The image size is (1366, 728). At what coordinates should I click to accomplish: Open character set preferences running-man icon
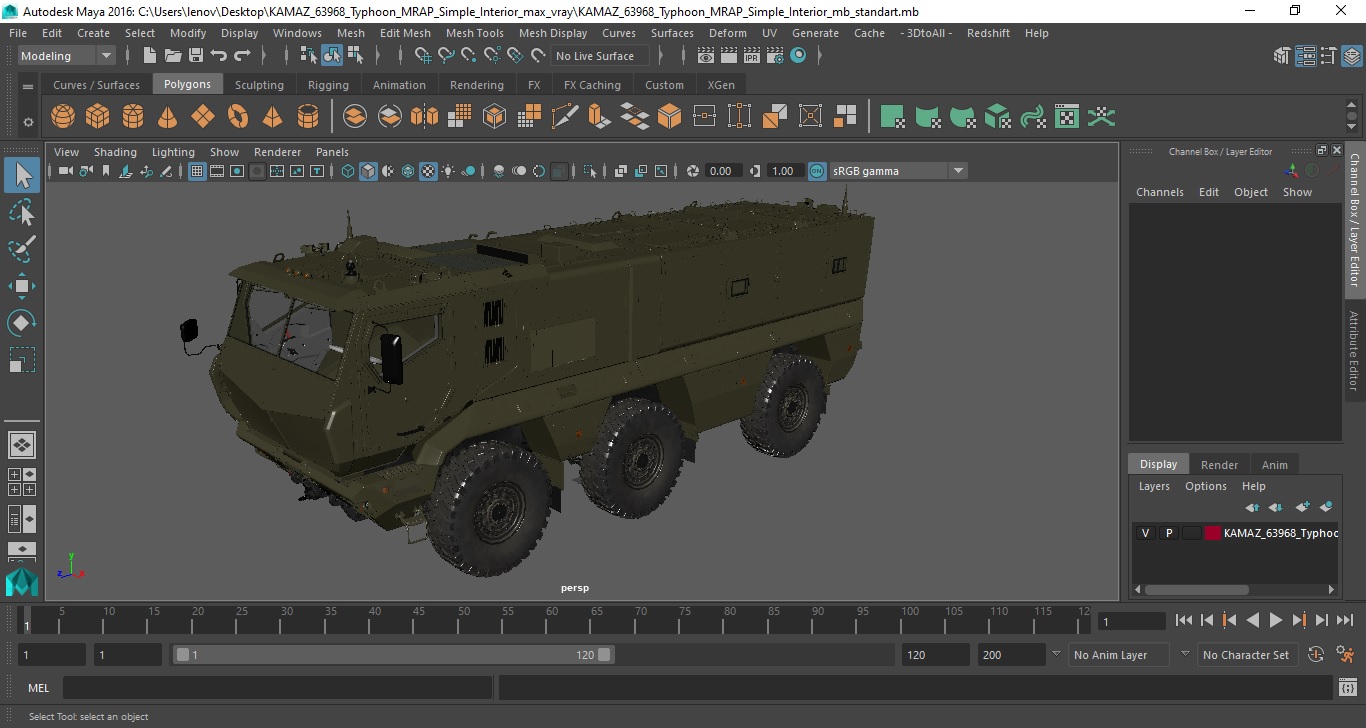tap(1346, 655)
